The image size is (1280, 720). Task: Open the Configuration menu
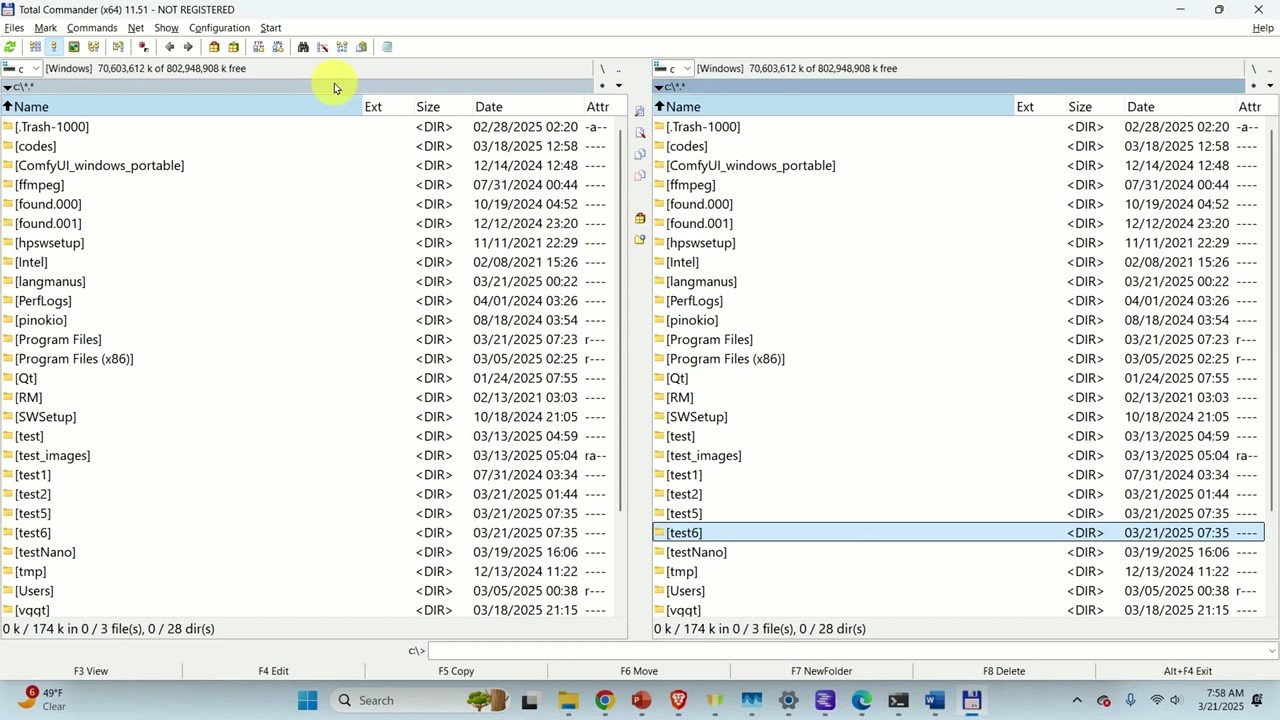click(219, 27)
